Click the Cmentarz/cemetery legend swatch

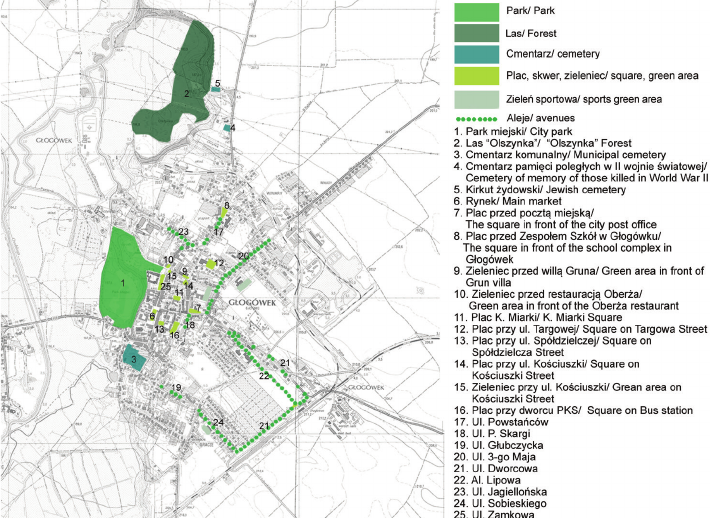pos(477,54)
